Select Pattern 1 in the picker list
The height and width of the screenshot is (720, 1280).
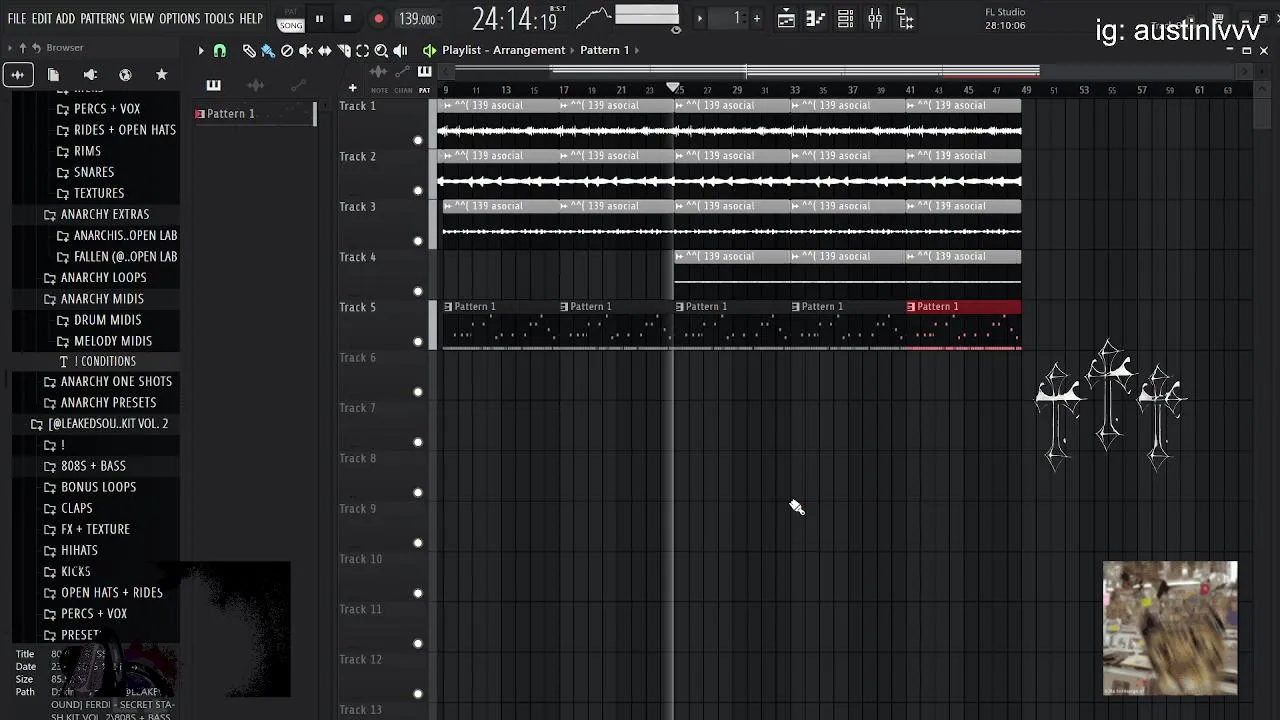[x=254, y=113]
